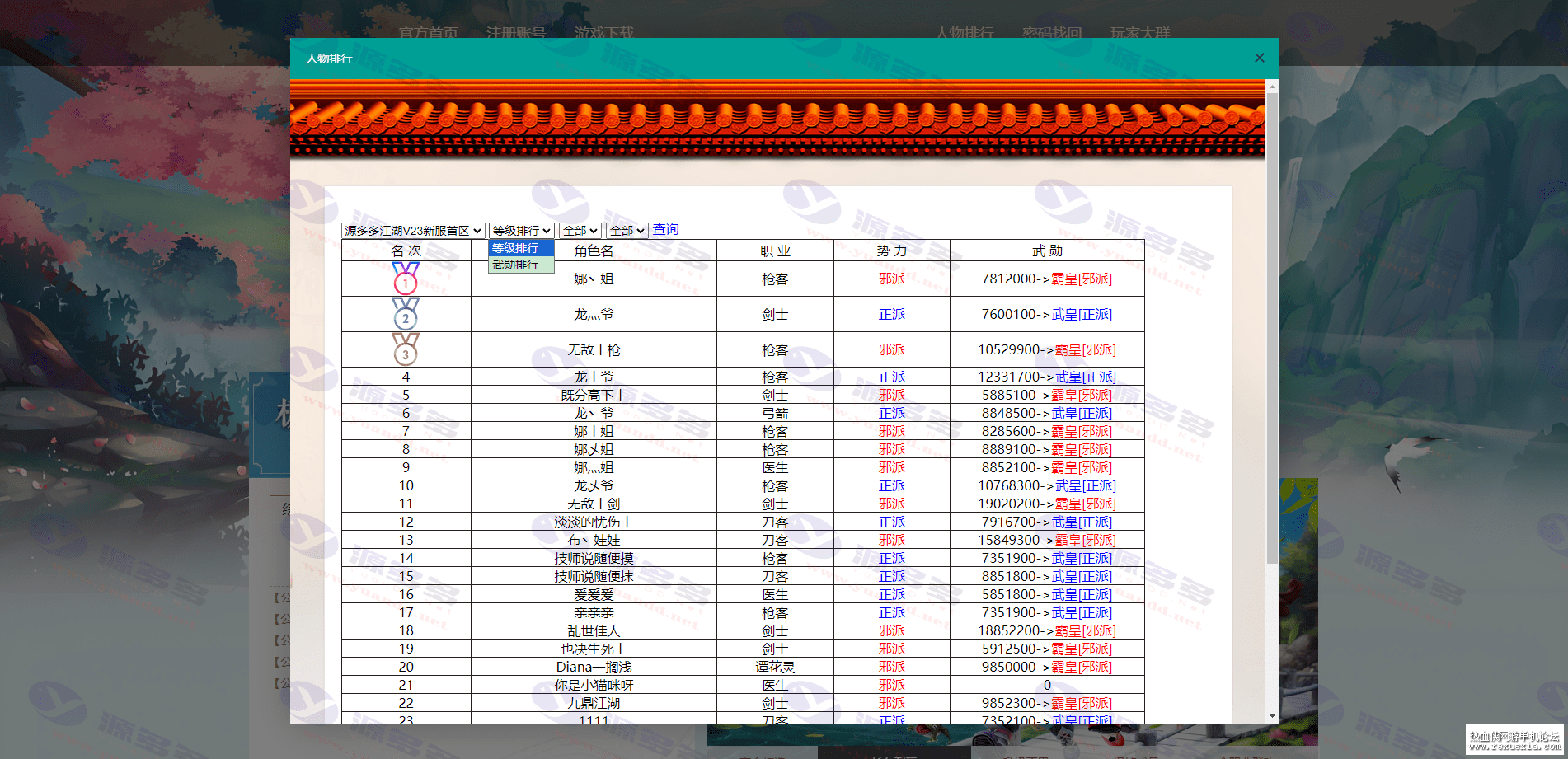Expand the first 全部 filter dropdown

(580, 231)
